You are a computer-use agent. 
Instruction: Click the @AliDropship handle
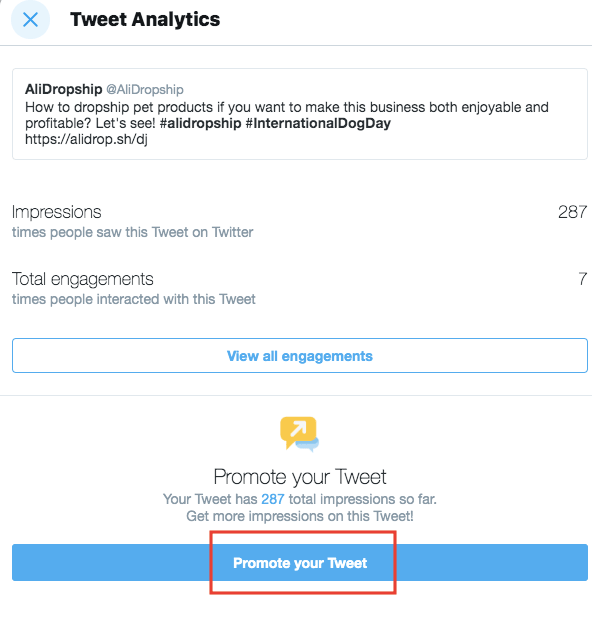145,89
